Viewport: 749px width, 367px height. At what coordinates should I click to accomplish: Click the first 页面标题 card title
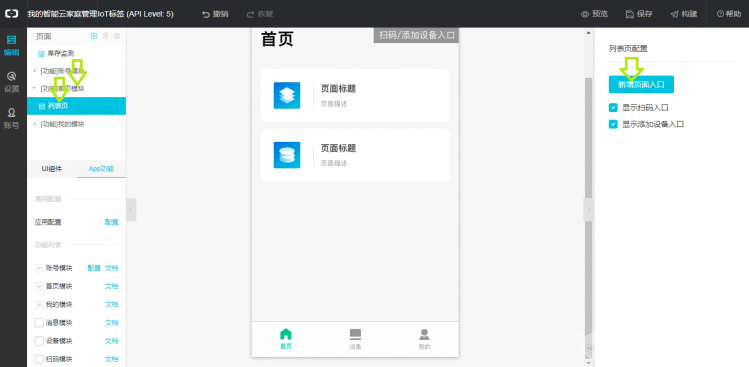tap(338, 88)
